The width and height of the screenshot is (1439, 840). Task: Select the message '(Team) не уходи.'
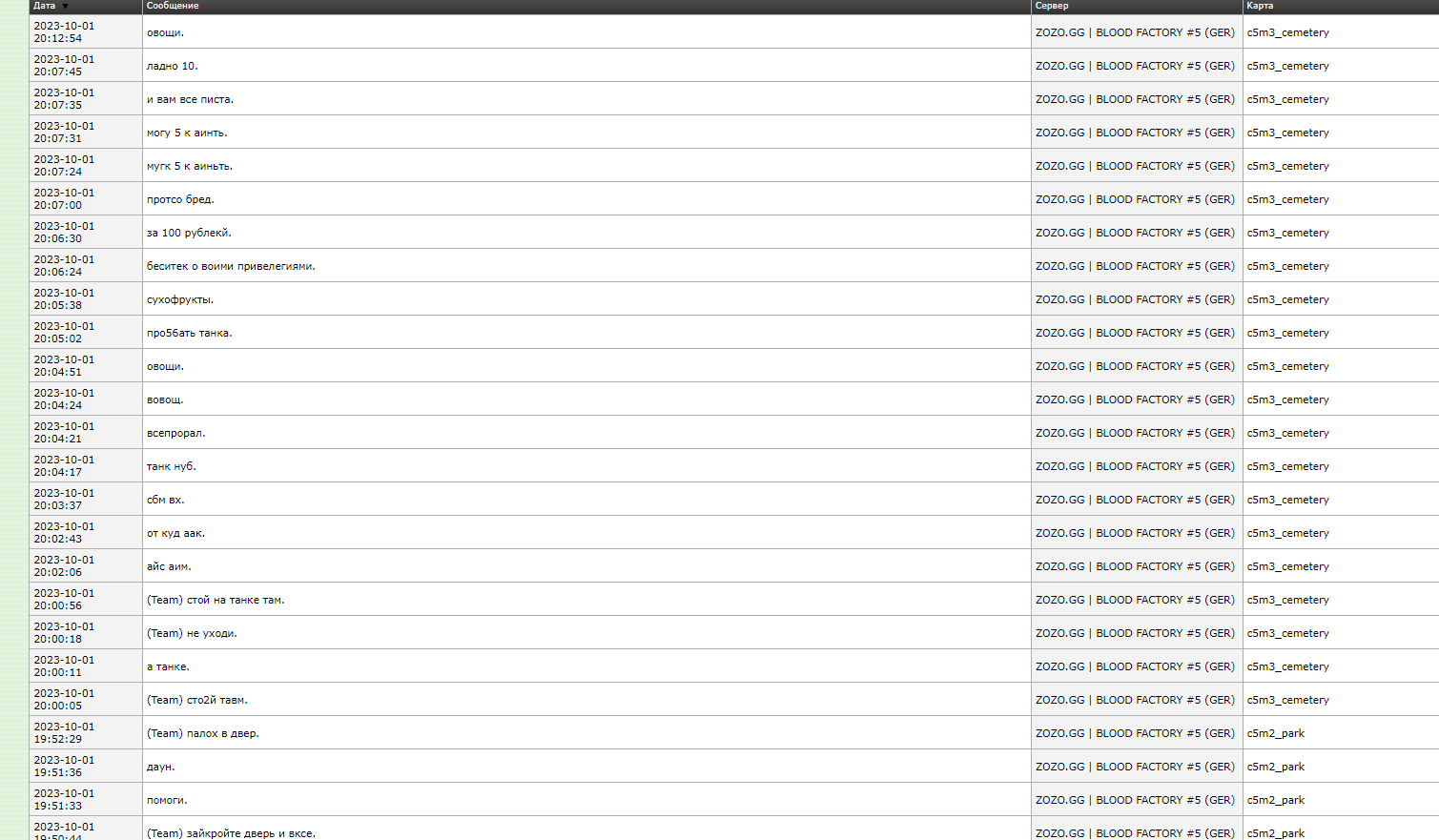(192, 633)
